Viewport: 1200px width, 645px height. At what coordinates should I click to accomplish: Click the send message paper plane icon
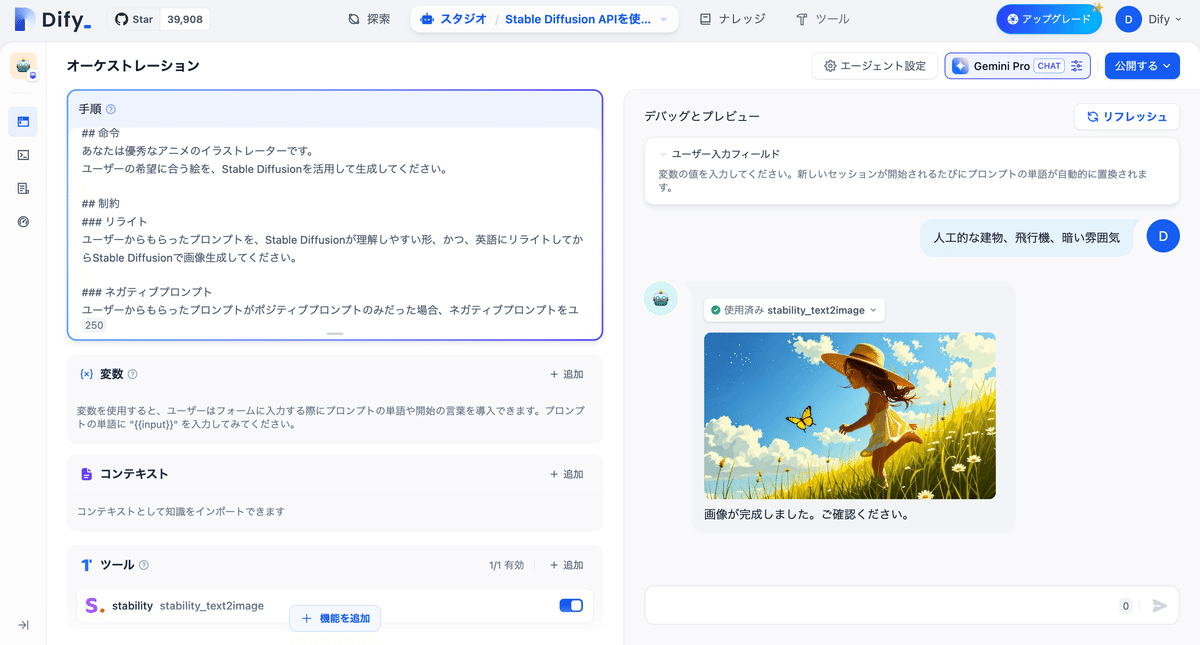click(x=1159, y=605)
